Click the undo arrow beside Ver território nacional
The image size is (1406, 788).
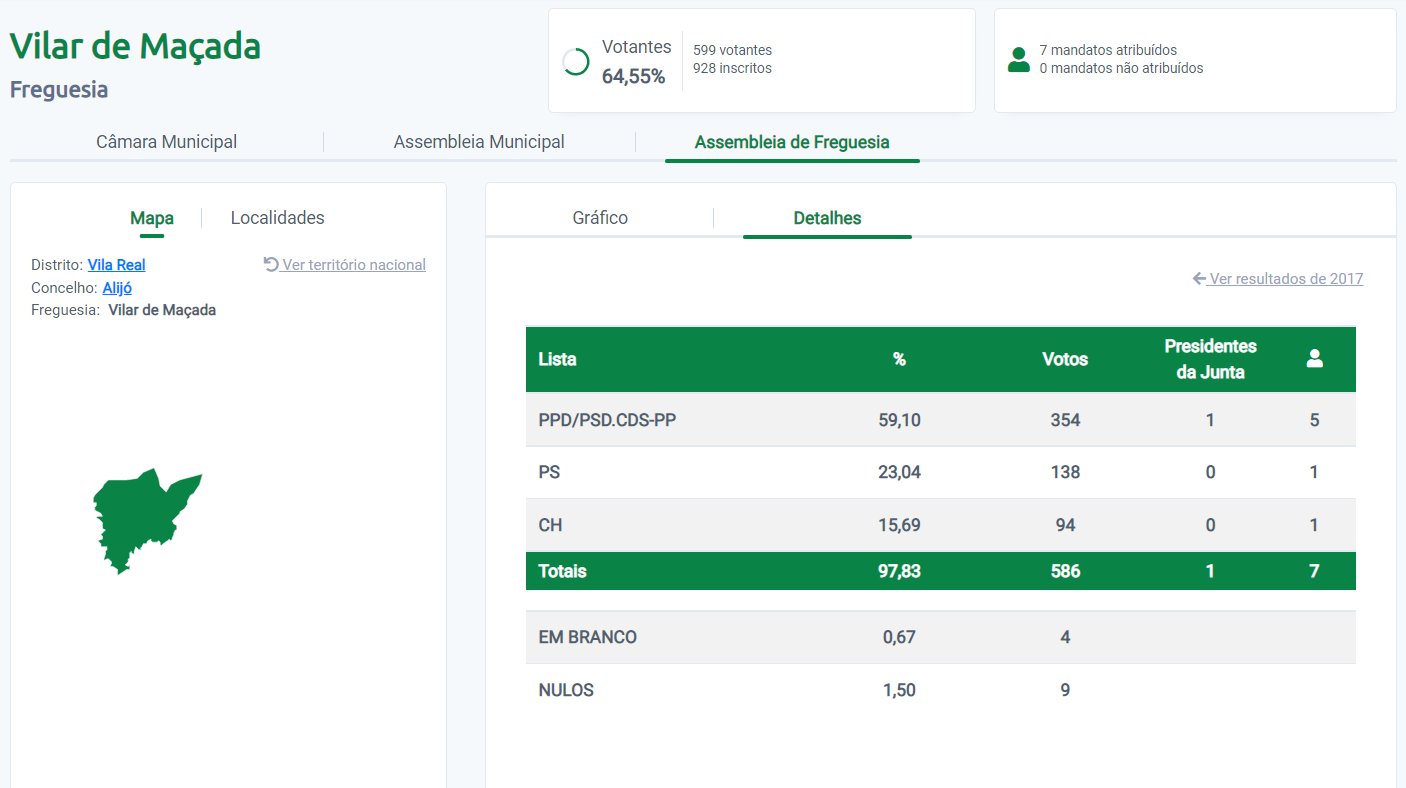tap(271, 264)
